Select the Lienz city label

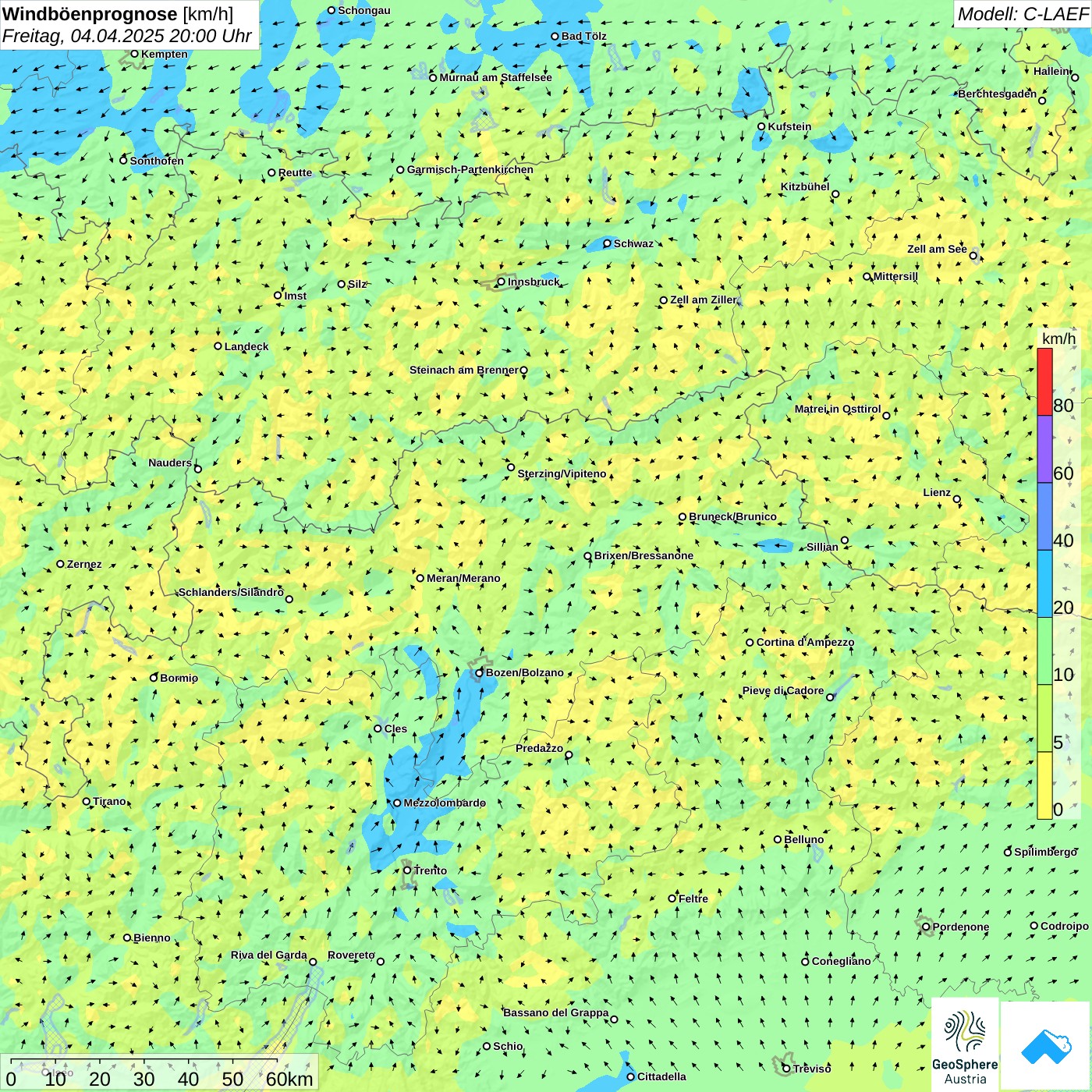point(937,492)
